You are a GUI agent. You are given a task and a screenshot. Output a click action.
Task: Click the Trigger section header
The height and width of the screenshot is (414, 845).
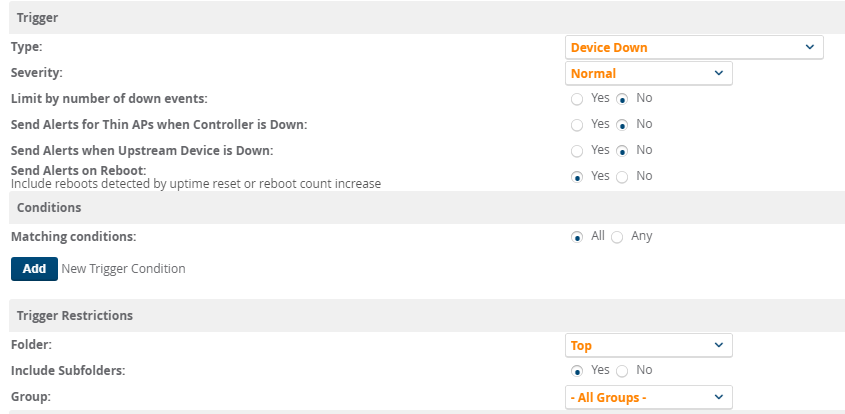(x=37, y=18)
